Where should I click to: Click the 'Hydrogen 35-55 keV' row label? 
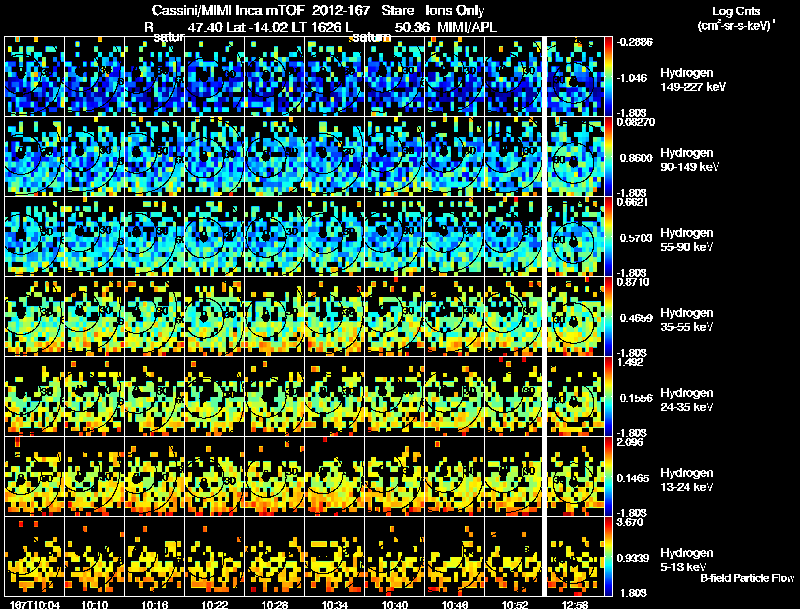coord(686,320)
